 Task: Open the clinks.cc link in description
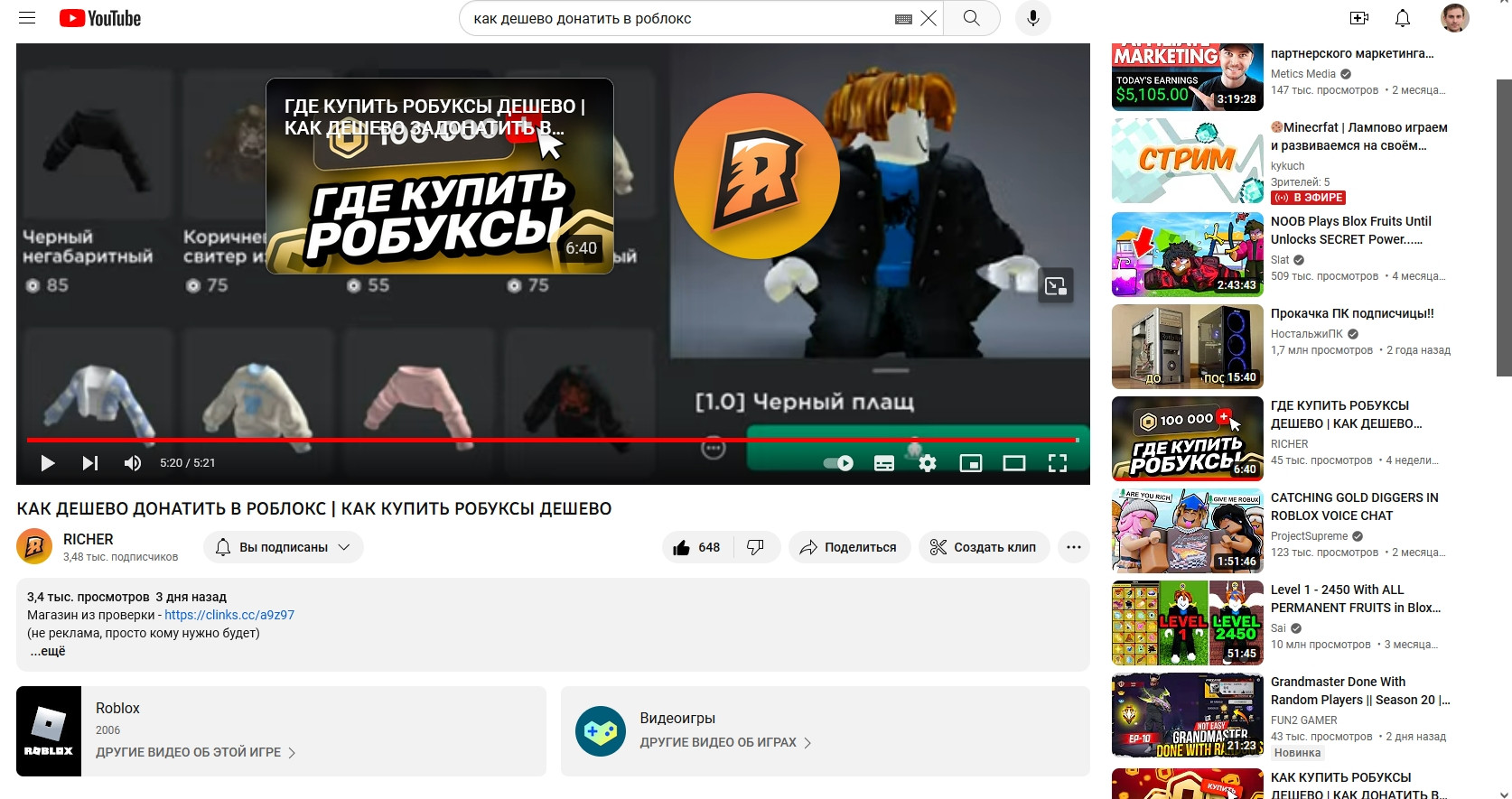point(229,615)
